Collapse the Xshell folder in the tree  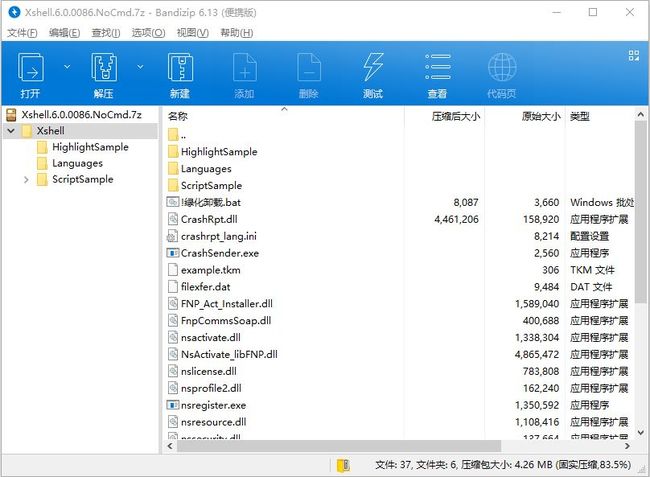point(11,131)
